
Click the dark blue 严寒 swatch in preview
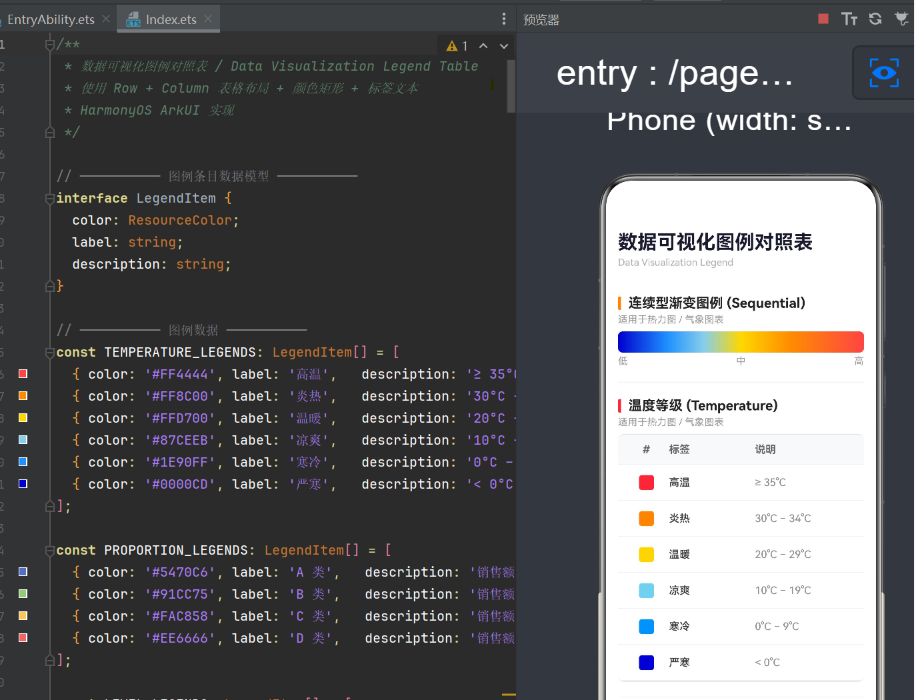tap(646, 663)
